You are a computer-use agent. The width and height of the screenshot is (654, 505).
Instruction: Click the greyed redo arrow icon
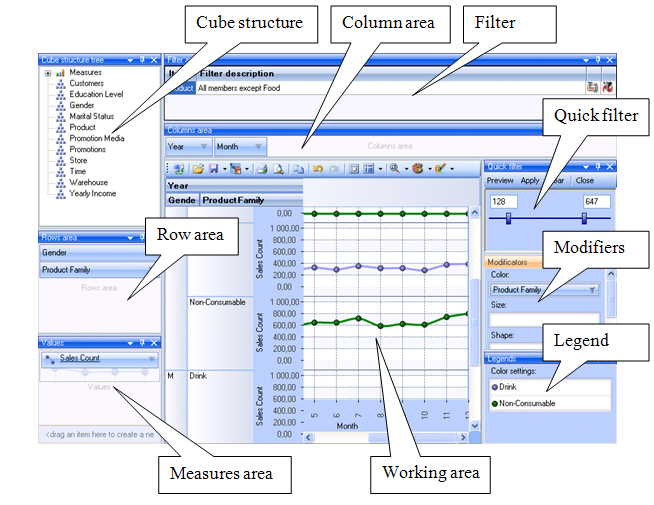point(334,169)
